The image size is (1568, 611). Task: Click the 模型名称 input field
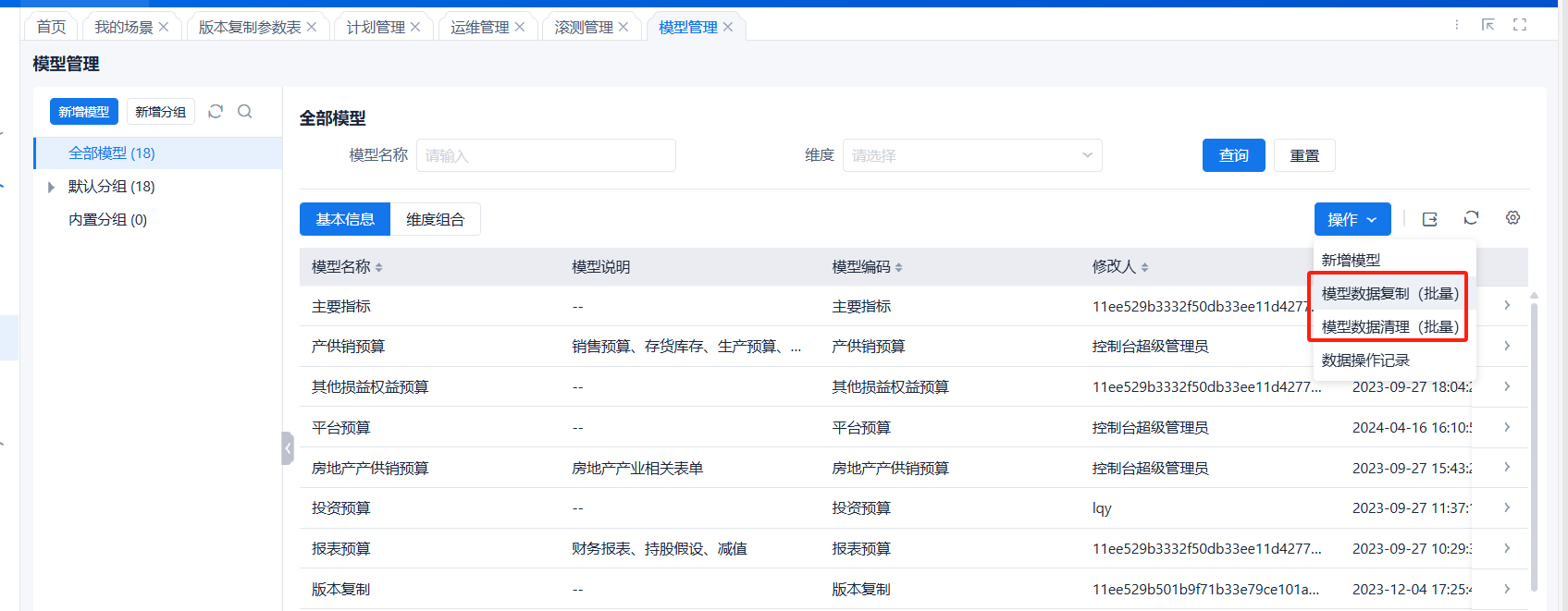pos(546,155)
